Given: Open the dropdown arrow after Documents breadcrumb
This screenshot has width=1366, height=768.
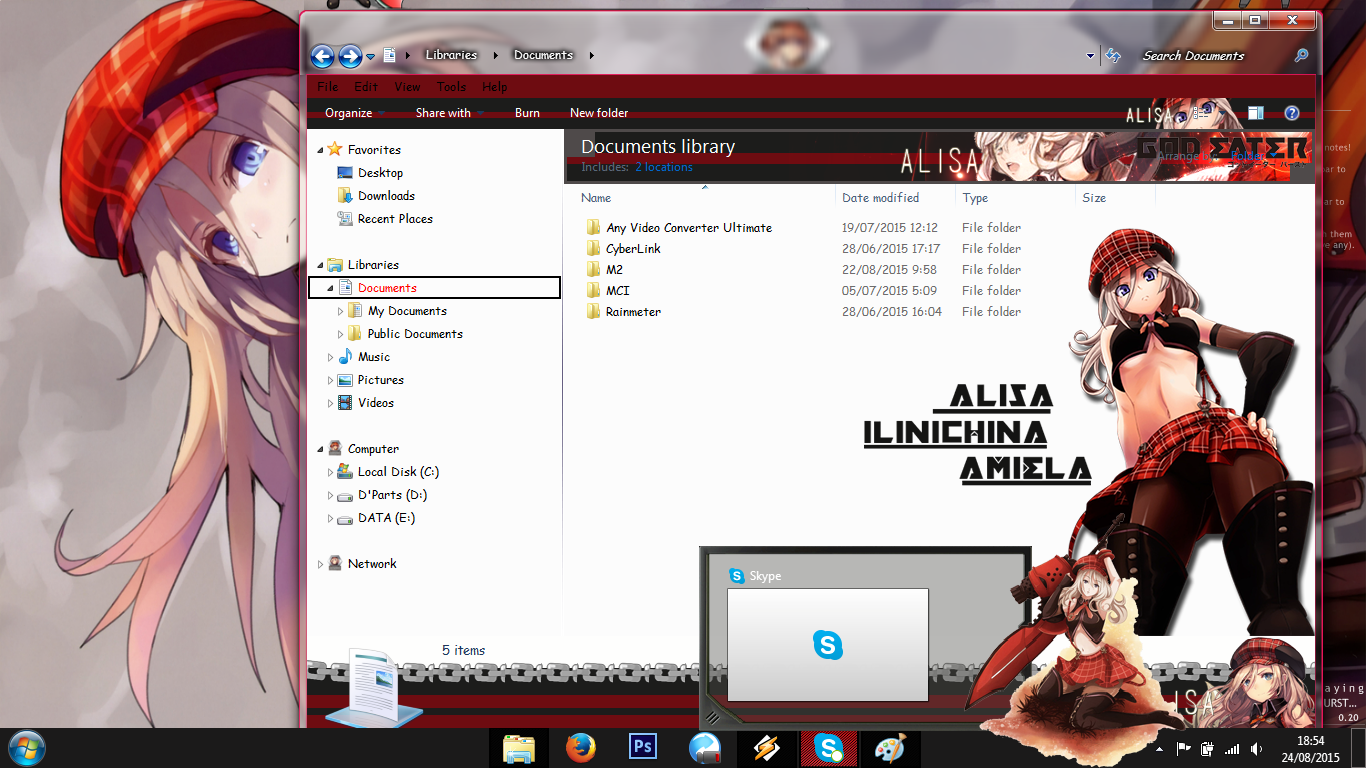Looking at the screenshot, I should tap(591, 56).
